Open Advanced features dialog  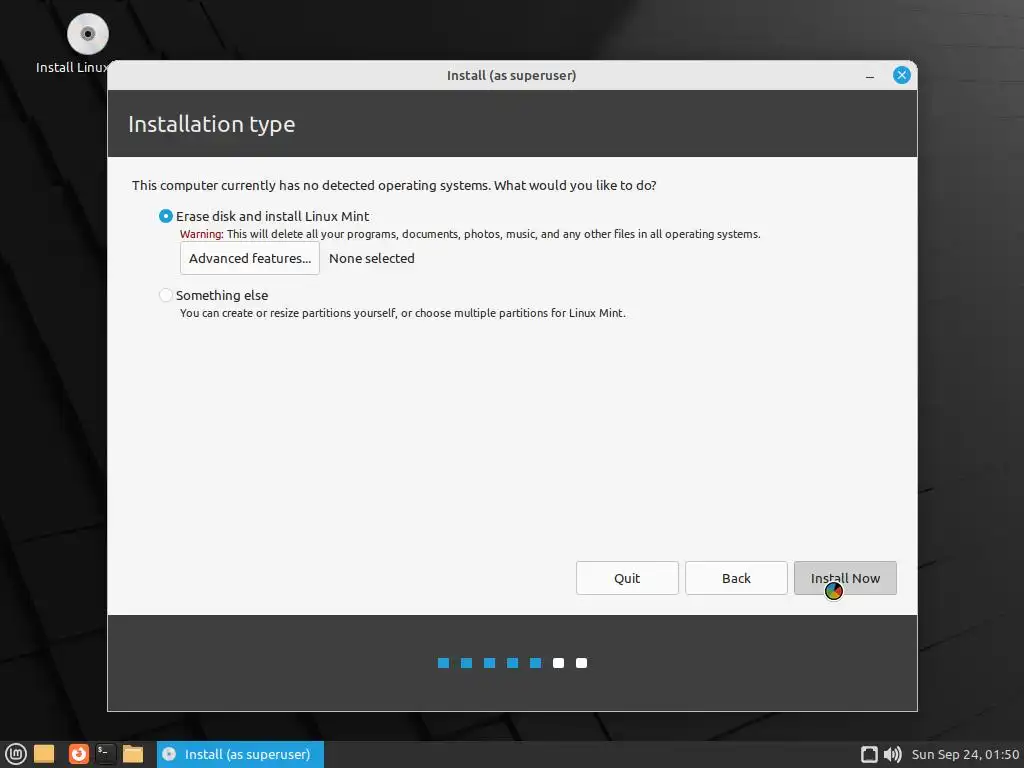[249, 258]
